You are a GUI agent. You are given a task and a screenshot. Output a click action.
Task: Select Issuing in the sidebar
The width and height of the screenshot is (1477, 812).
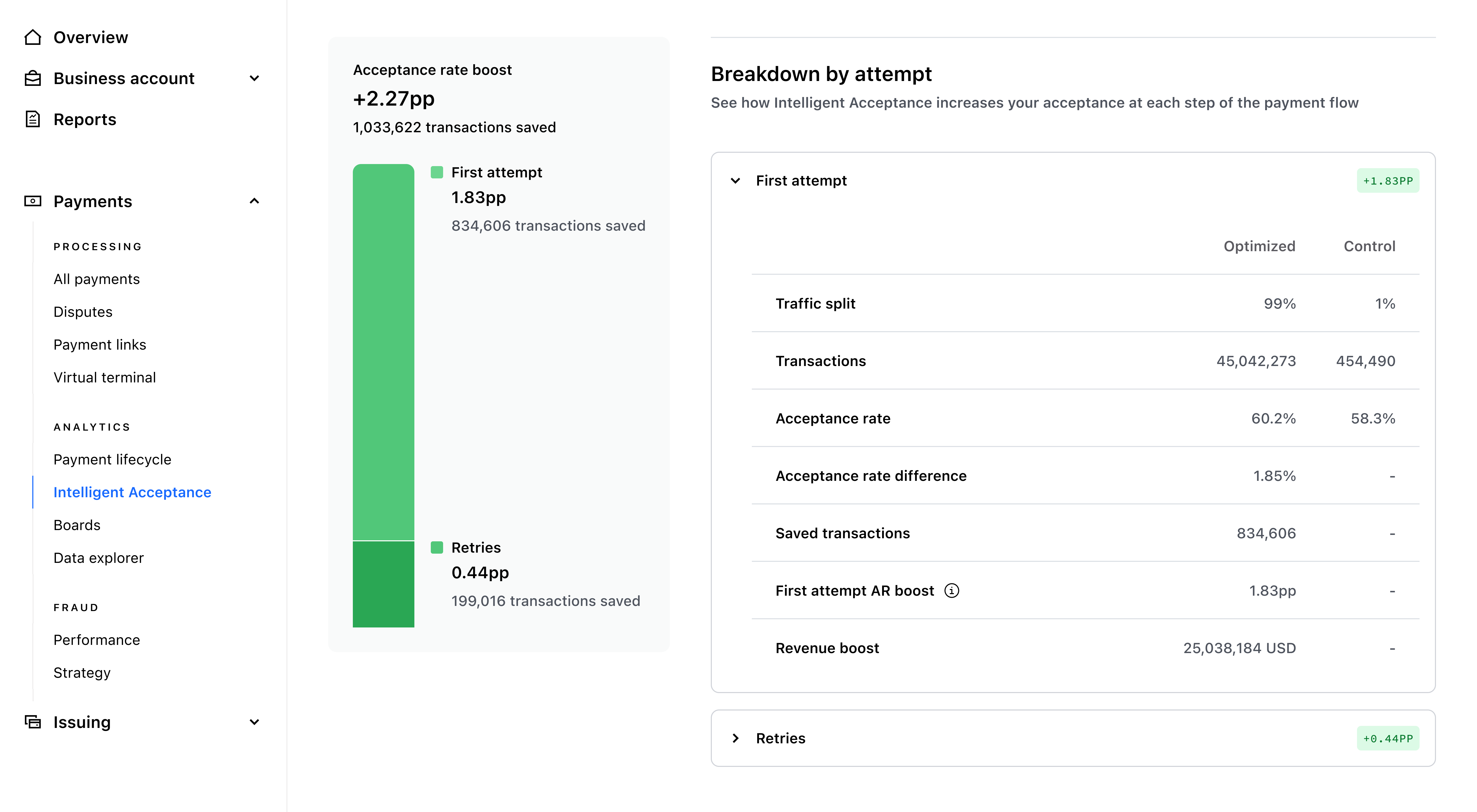[82, 722]
